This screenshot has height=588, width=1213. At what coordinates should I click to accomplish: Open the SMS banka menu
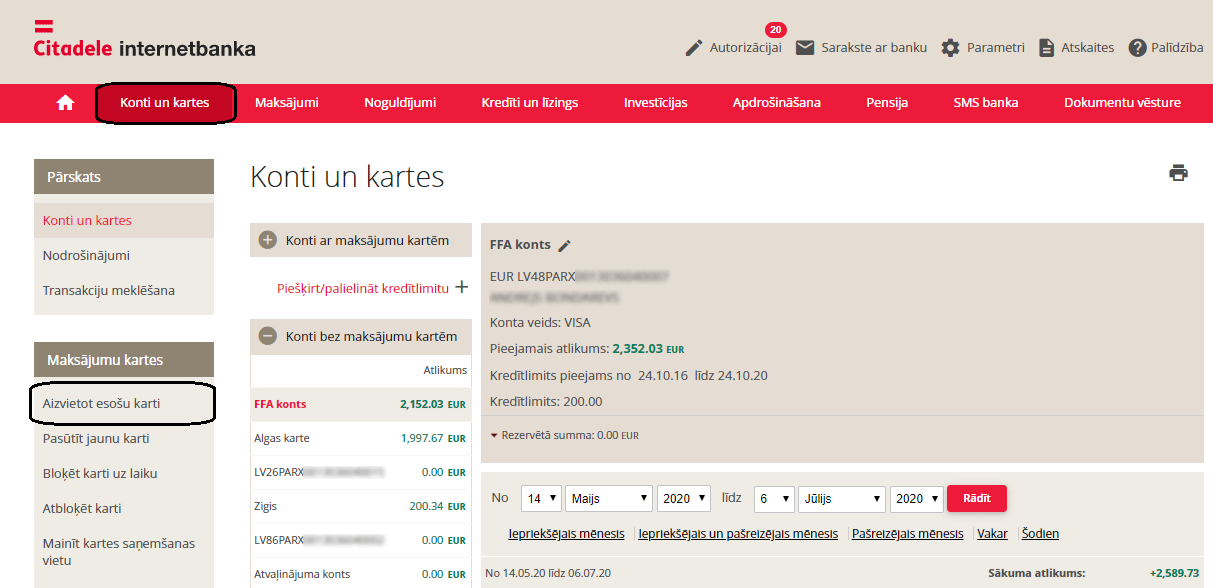coord(986,103)
